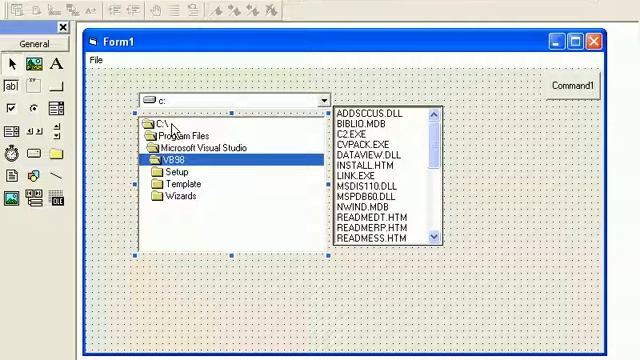Select C2.EXE in file list
640x360 pixels.
[351, 134]
